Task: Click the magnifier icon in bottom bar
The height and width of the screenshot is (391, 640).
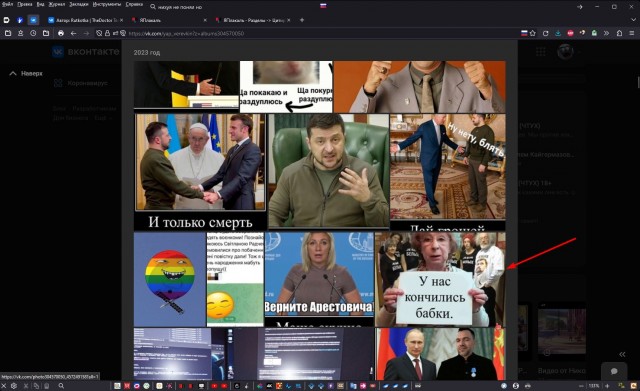Action: 61,386
